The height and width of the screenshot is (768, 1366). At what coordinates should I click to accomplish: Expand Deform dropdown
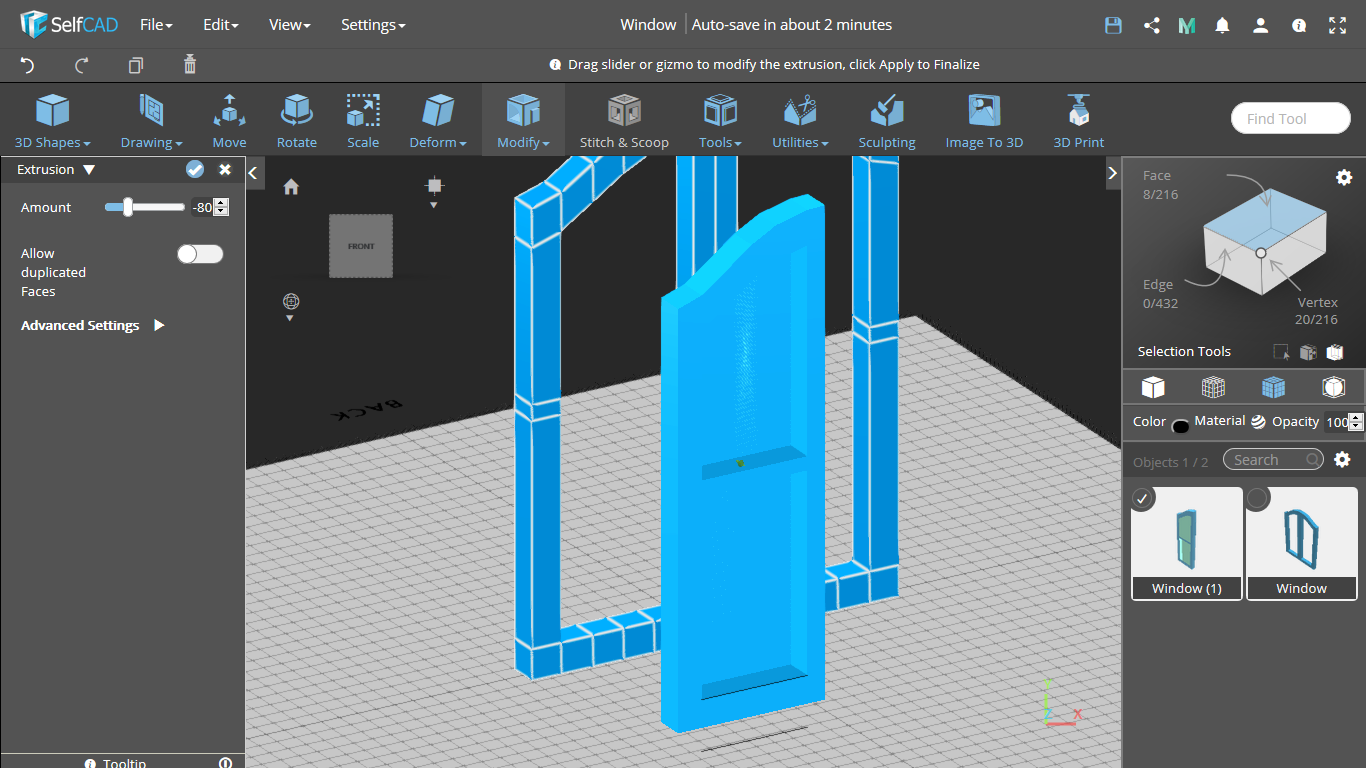pos(438,120)
